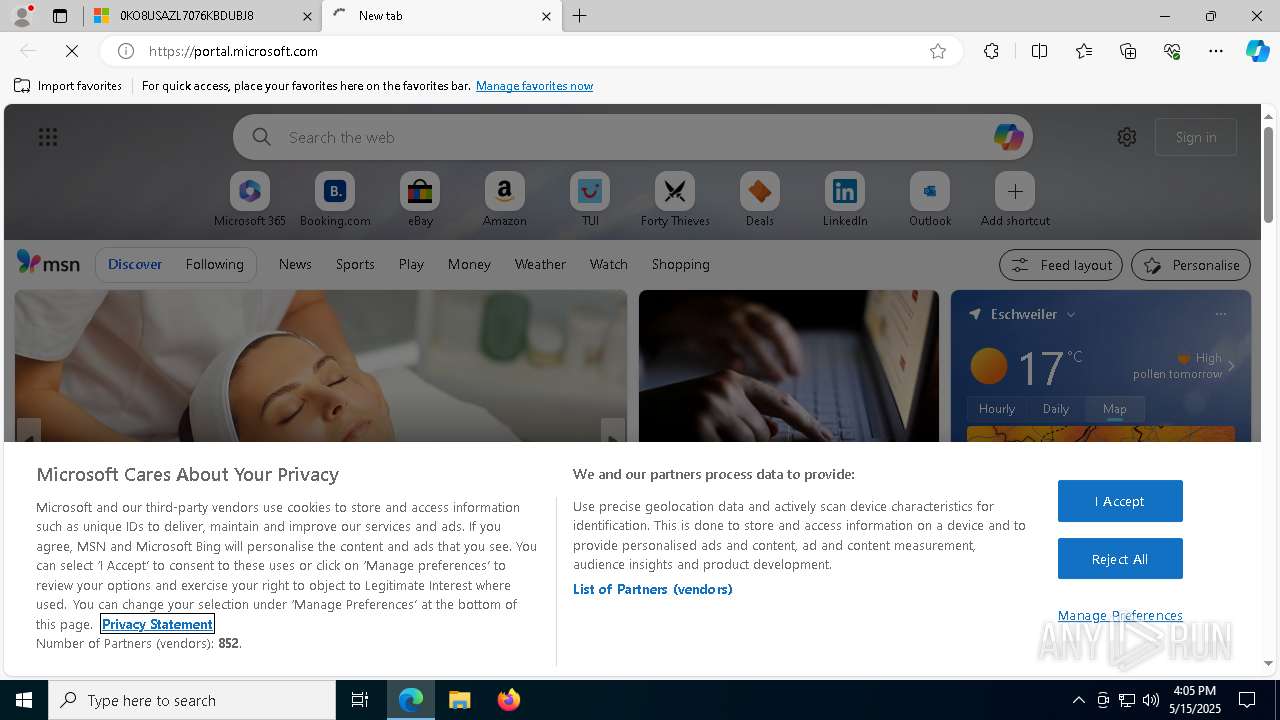Open Favorites hub icon

[x=1084, y=51]
